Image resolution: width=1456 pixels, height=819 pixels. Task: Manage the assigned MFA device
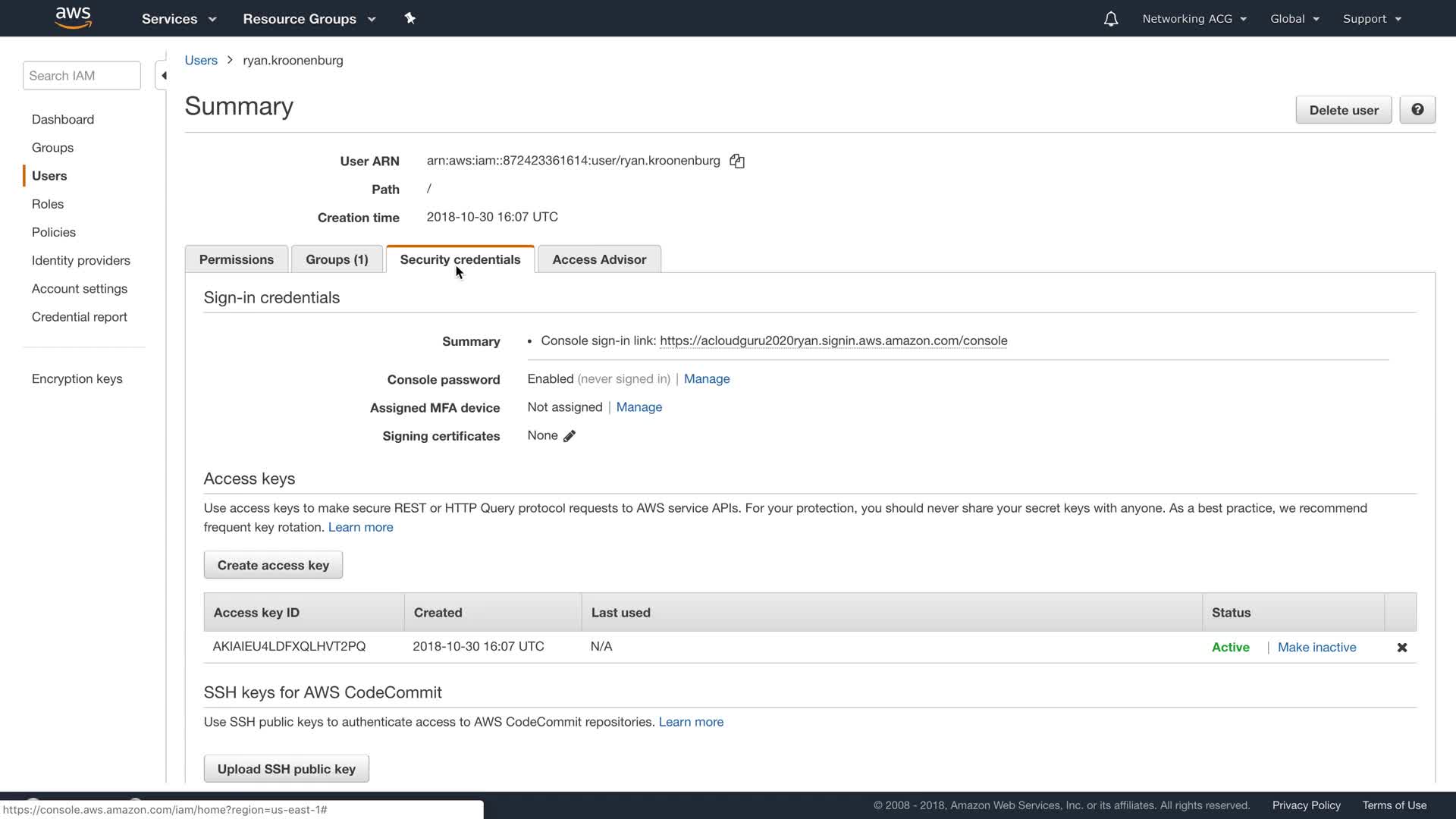(x=639, y=407)
